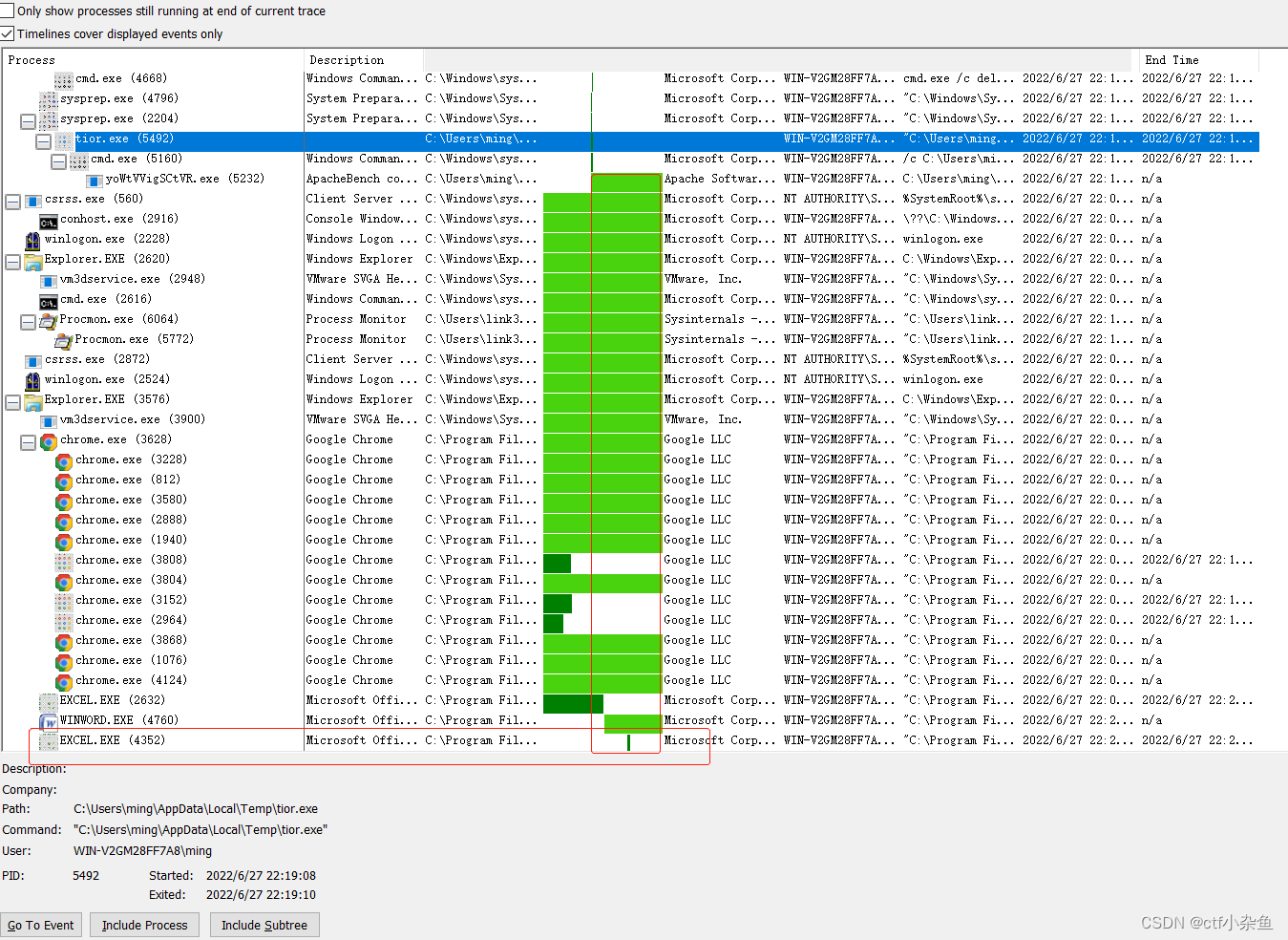Click the chrome.exe (812) Chrome icon
The height and width of the screenshot is (940, 1288).
pyautogui.click(x=63, y=481)
